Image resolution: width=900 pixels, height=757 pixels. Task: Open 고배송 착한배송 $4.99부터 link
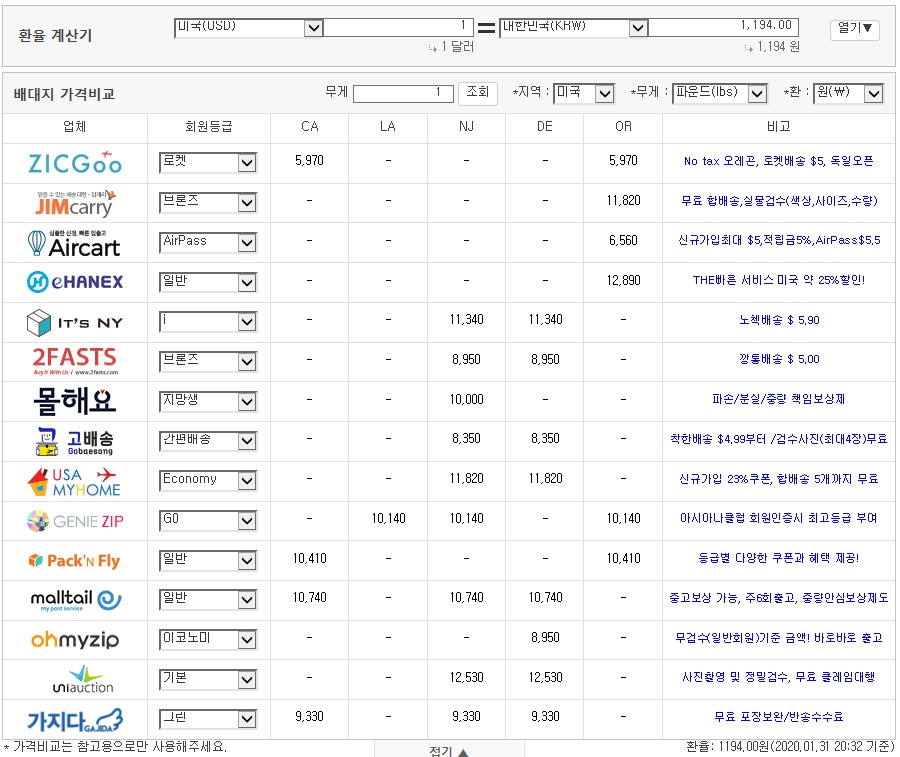pyautogui.click(x=779, y=439)
